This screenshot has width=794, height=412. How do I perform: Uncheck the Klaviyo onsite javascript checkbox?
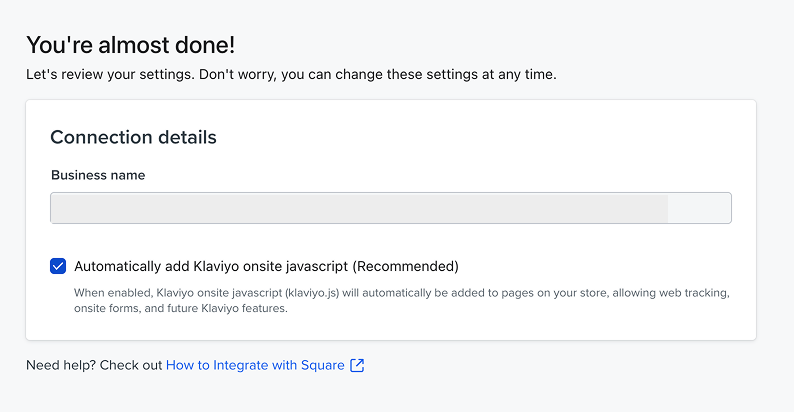coord(58,266)
